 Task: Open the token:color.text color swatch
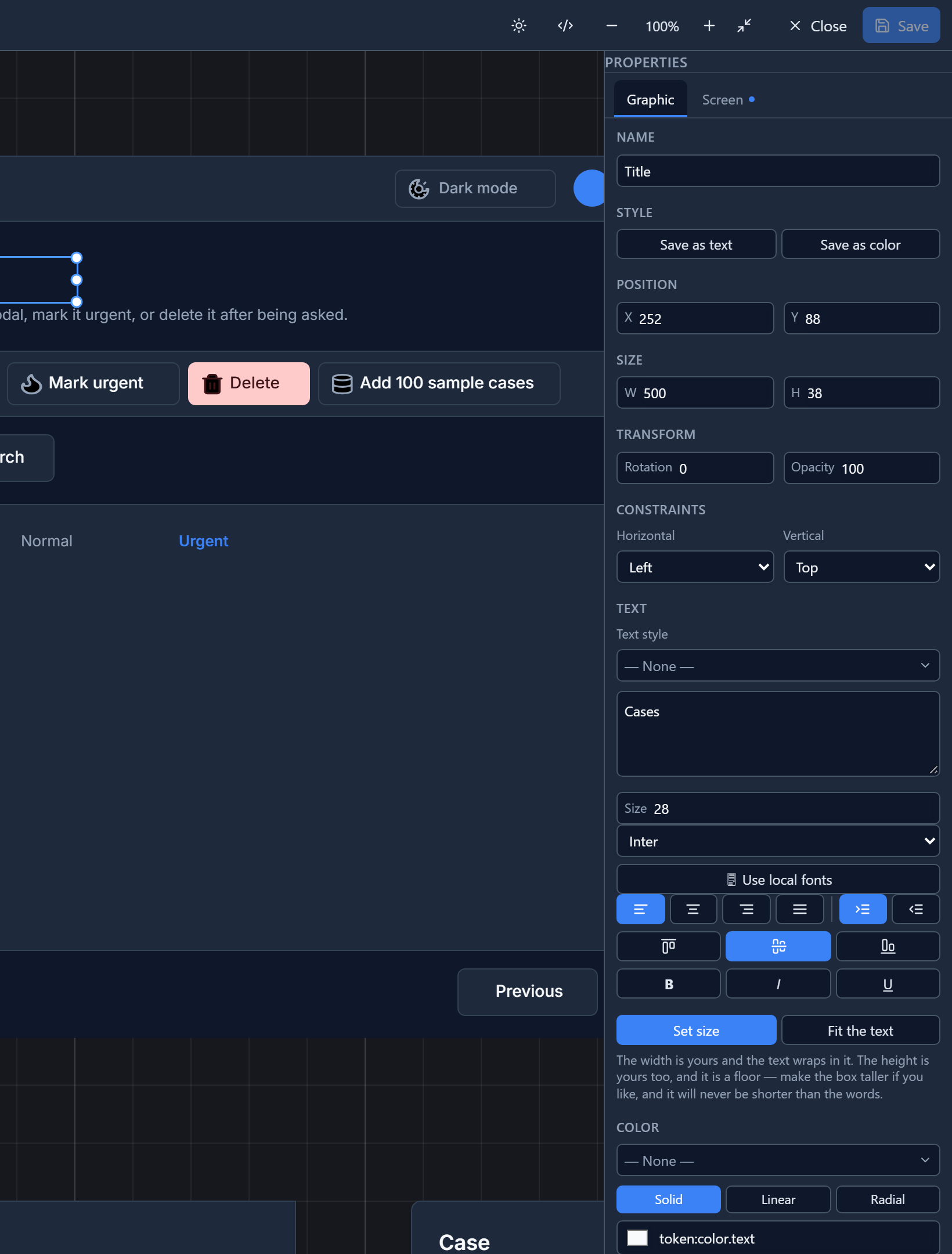coord(637,1238)
